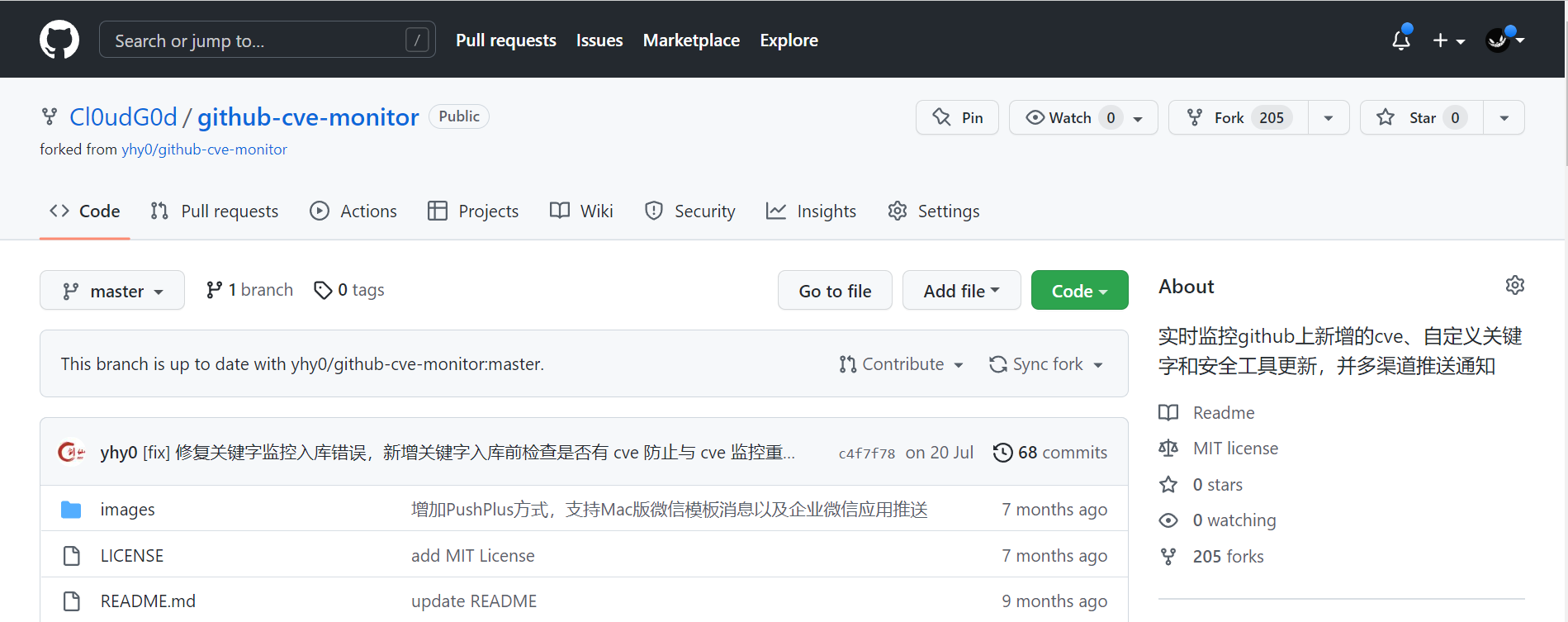The image size is (1568, 622).
Task: View the 1 branch link
Action: tap(249, 290)
